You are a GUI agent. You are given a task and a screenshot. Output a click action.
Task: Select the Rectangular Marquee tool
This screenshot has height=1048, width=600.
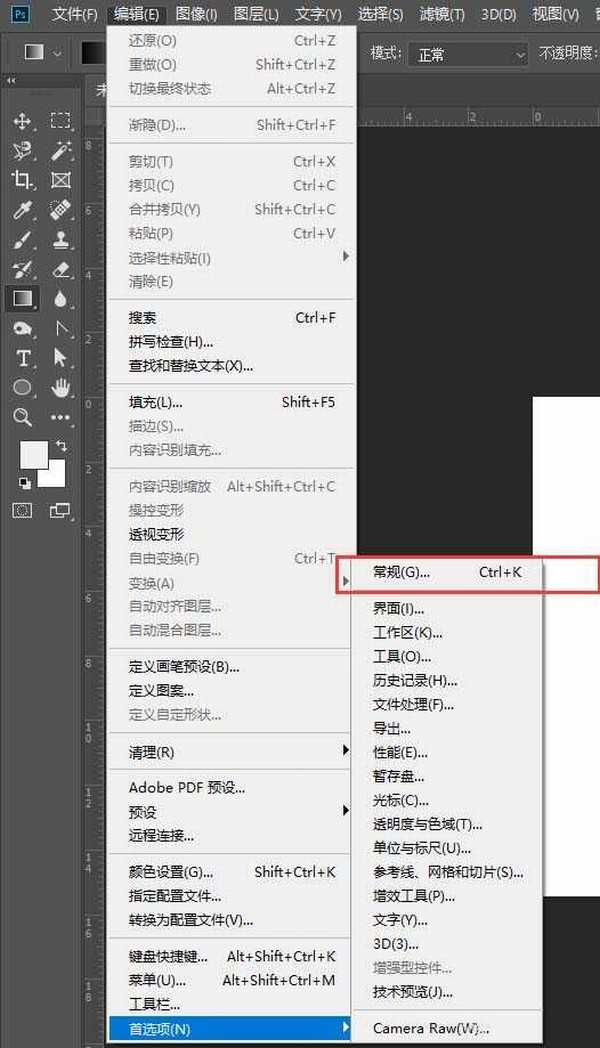(61, 121)
